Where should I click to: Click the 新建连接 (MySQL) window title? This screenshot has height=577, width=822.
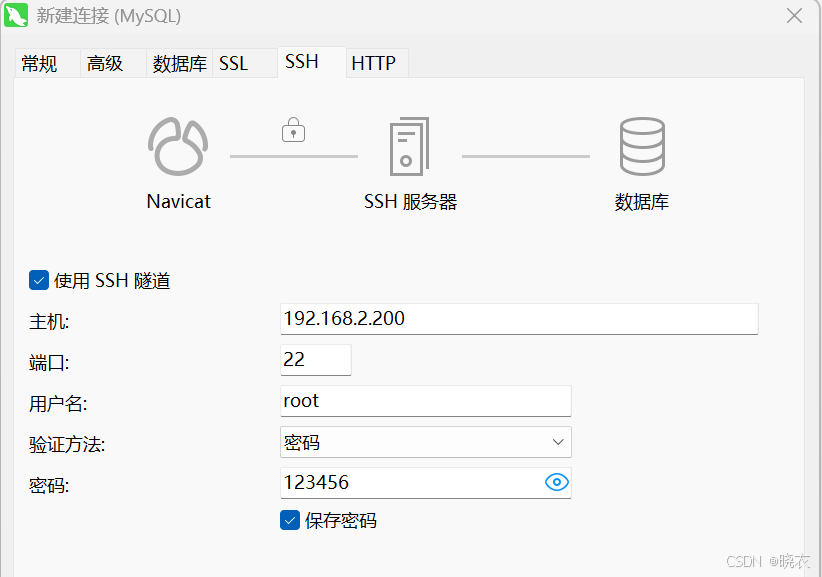[109, 16]
